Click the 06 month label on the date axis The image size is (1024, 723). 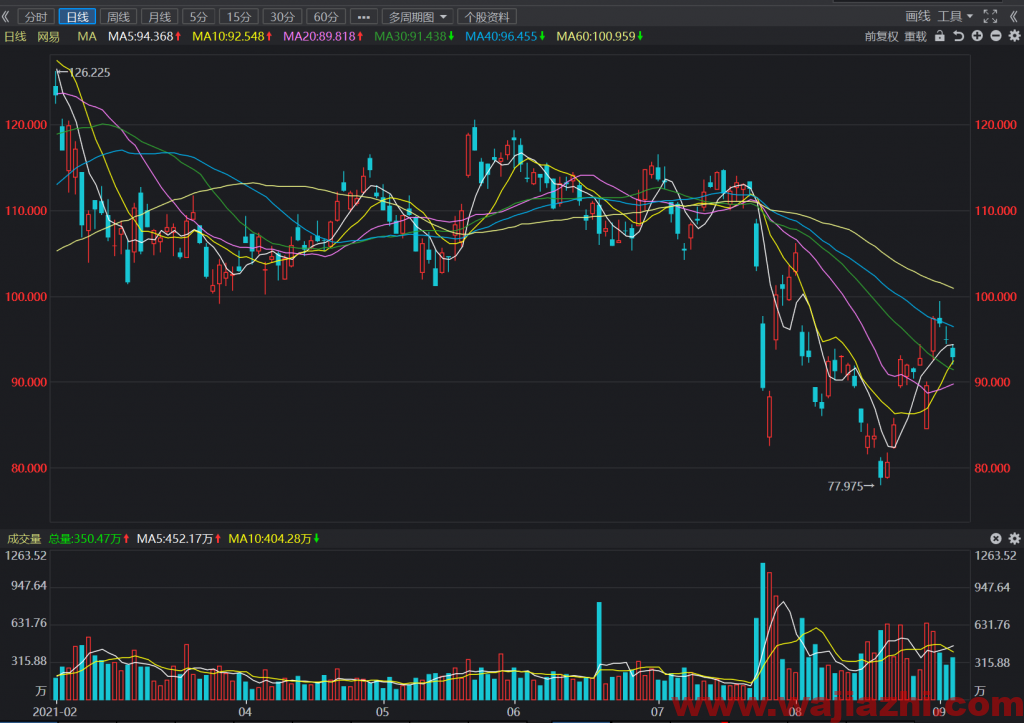[x=513, y=711]
